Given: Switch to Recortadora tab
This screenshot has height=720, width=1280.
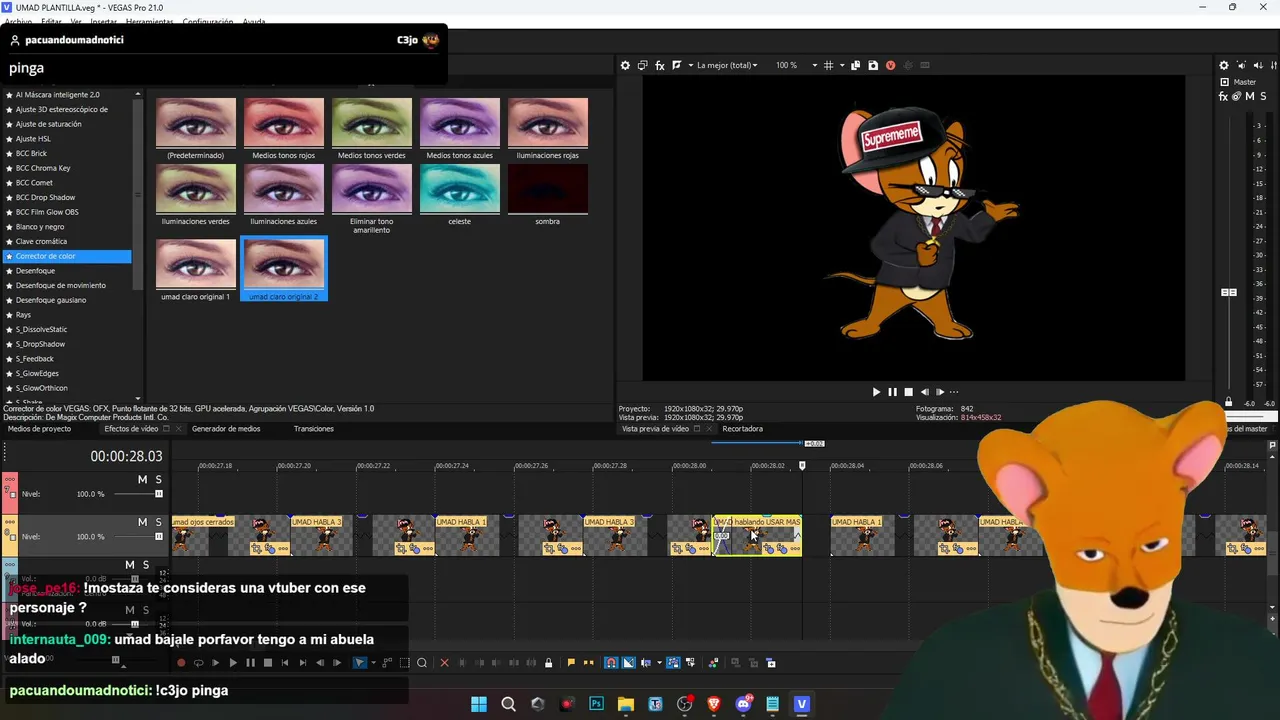Looking at the screenshot, I should [x=743, y=429].
